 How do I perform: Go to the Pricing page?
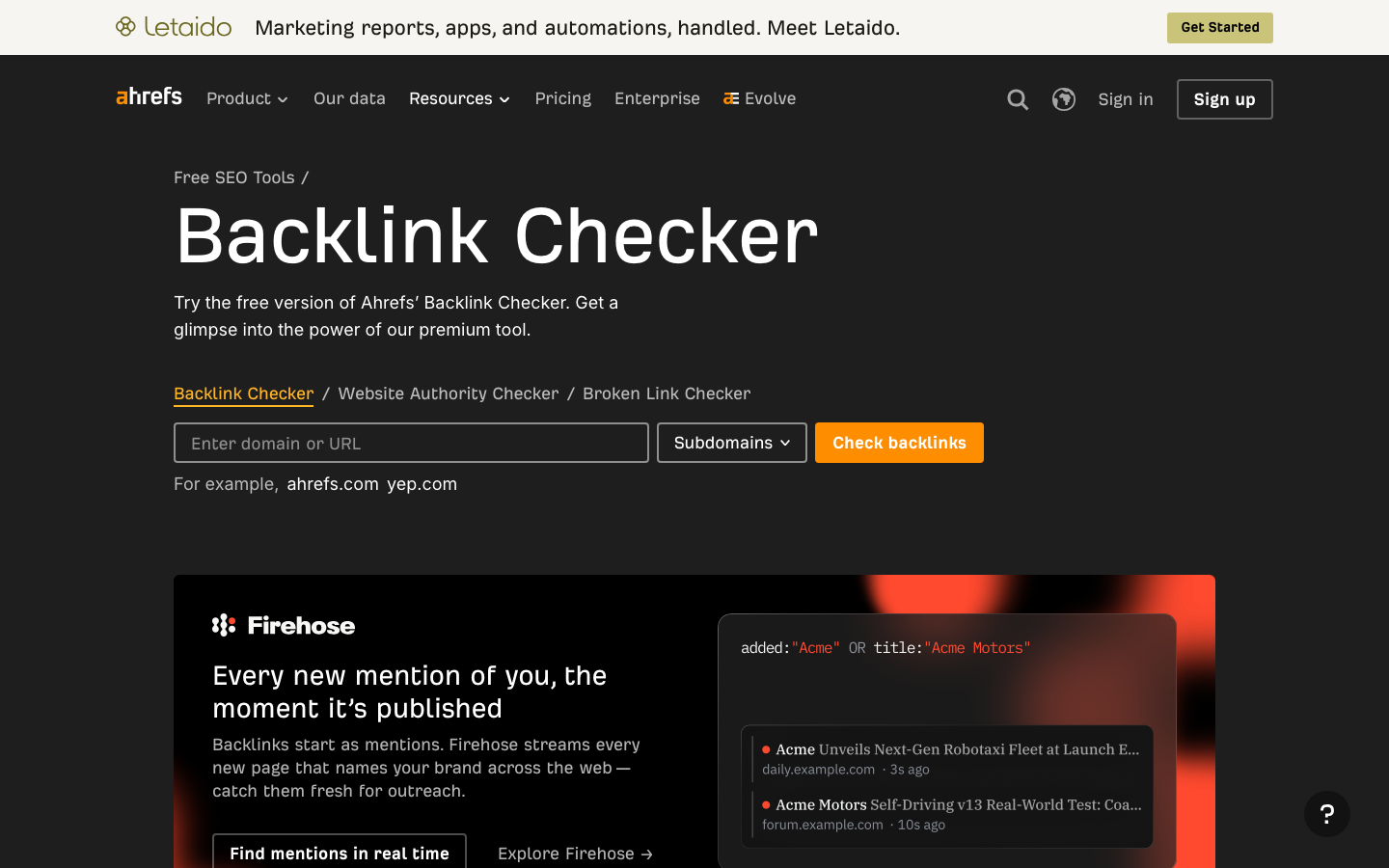[563, 98]
